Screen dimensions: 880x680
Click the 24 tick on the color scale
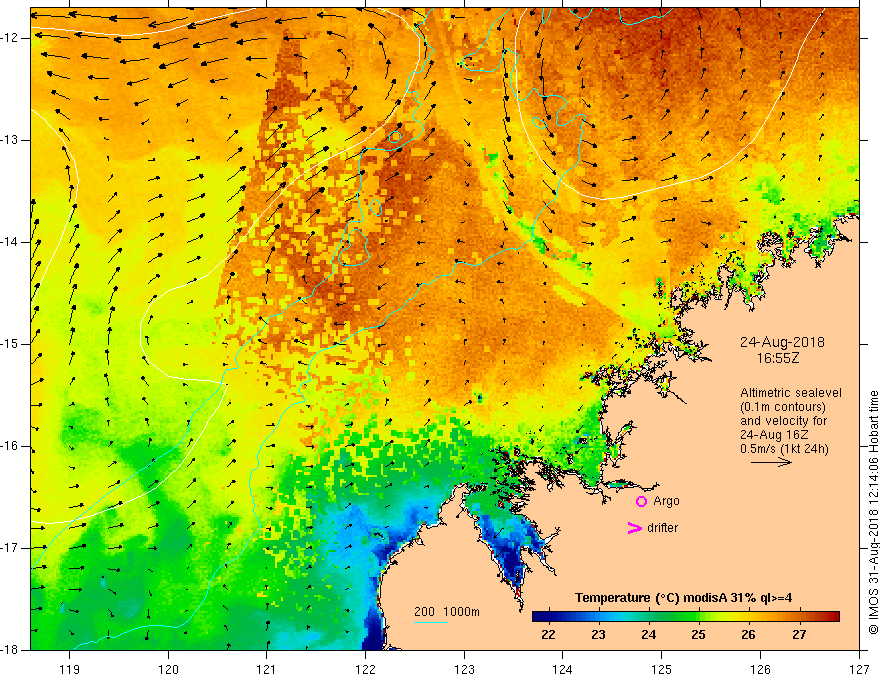[648, 635]
